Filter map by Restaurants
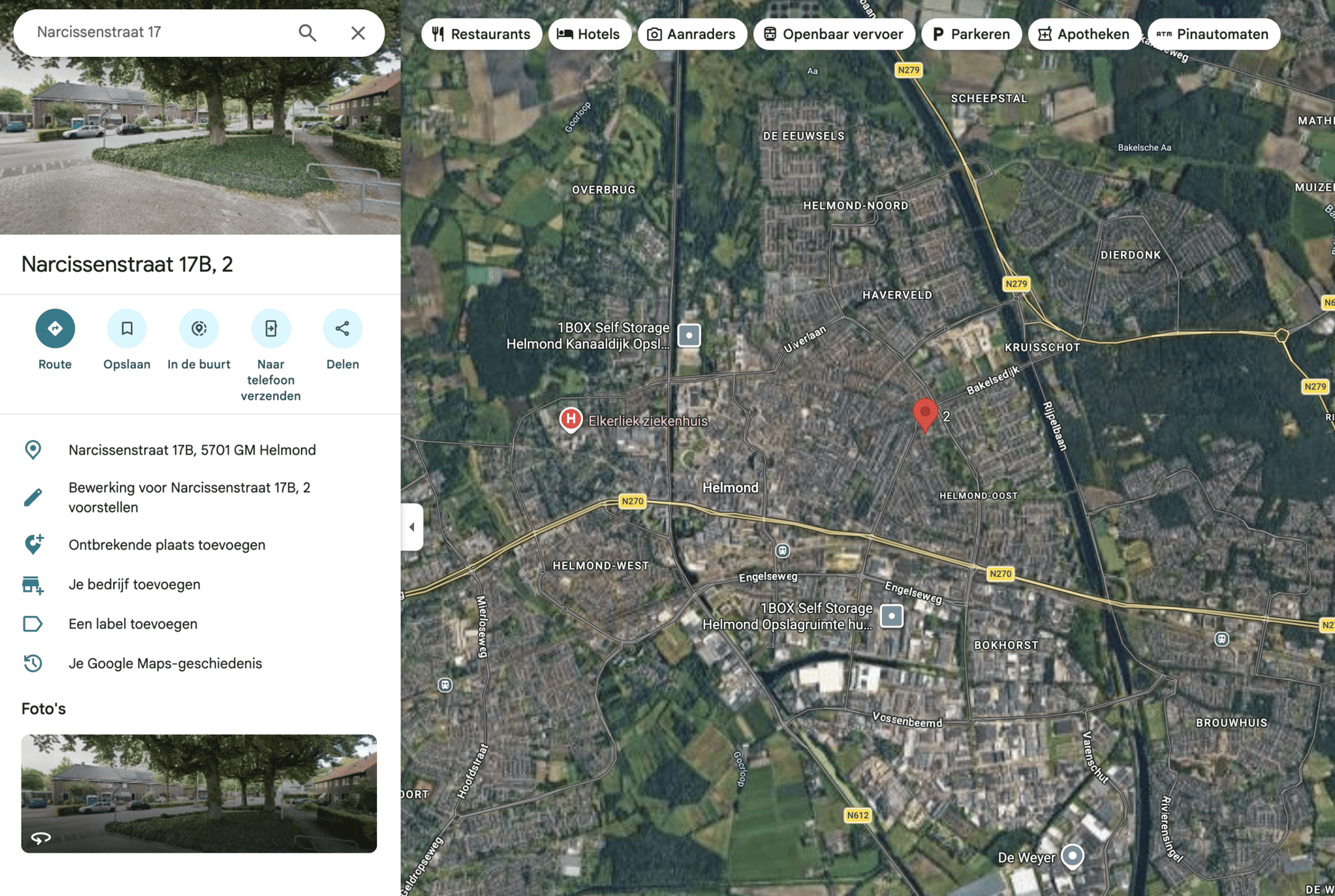This screenshot has width=1335, height=896. (x=481, y=34)
